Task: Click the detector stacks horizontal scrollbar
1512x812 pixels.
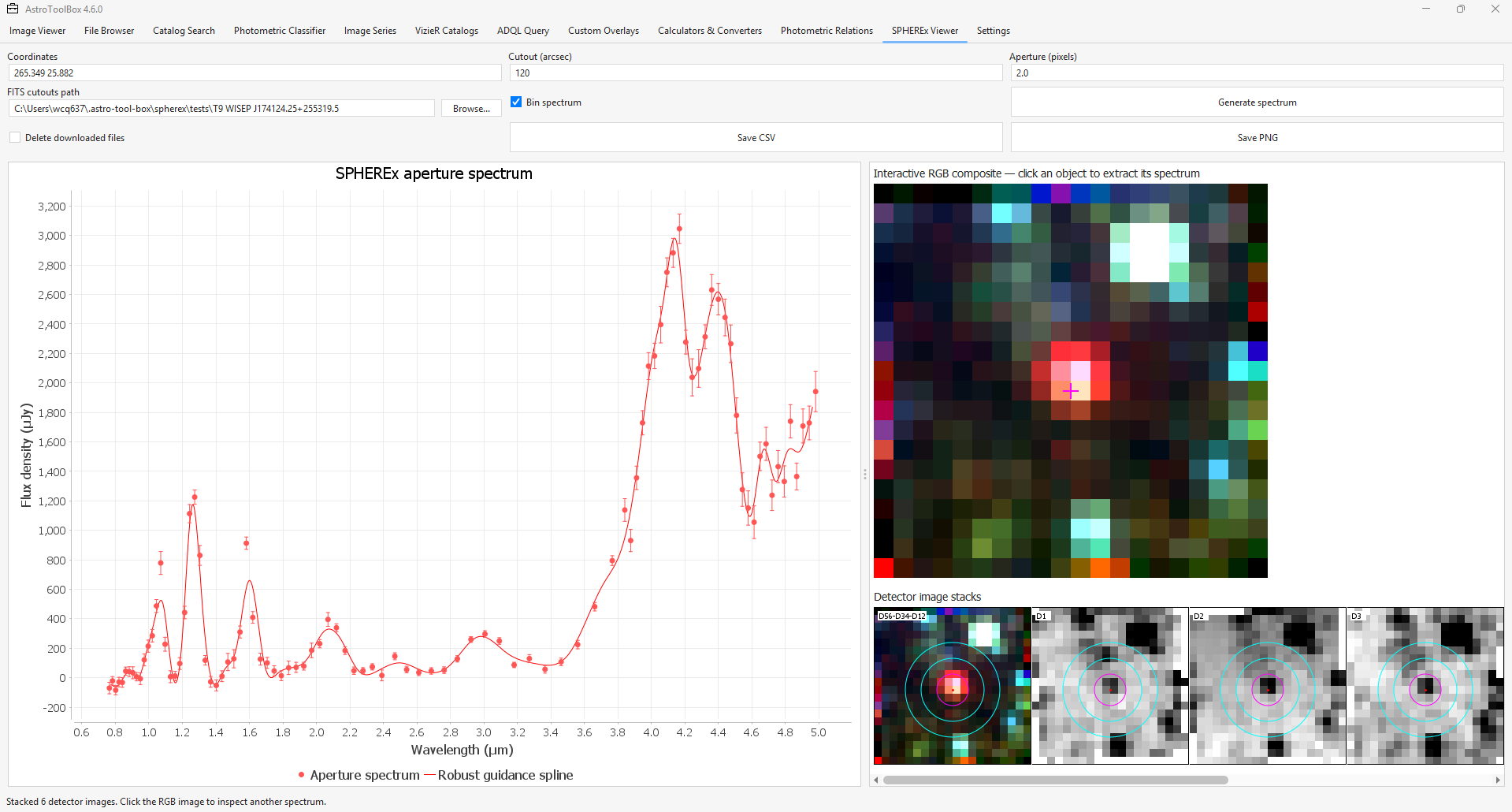Action: (1055, 780)
